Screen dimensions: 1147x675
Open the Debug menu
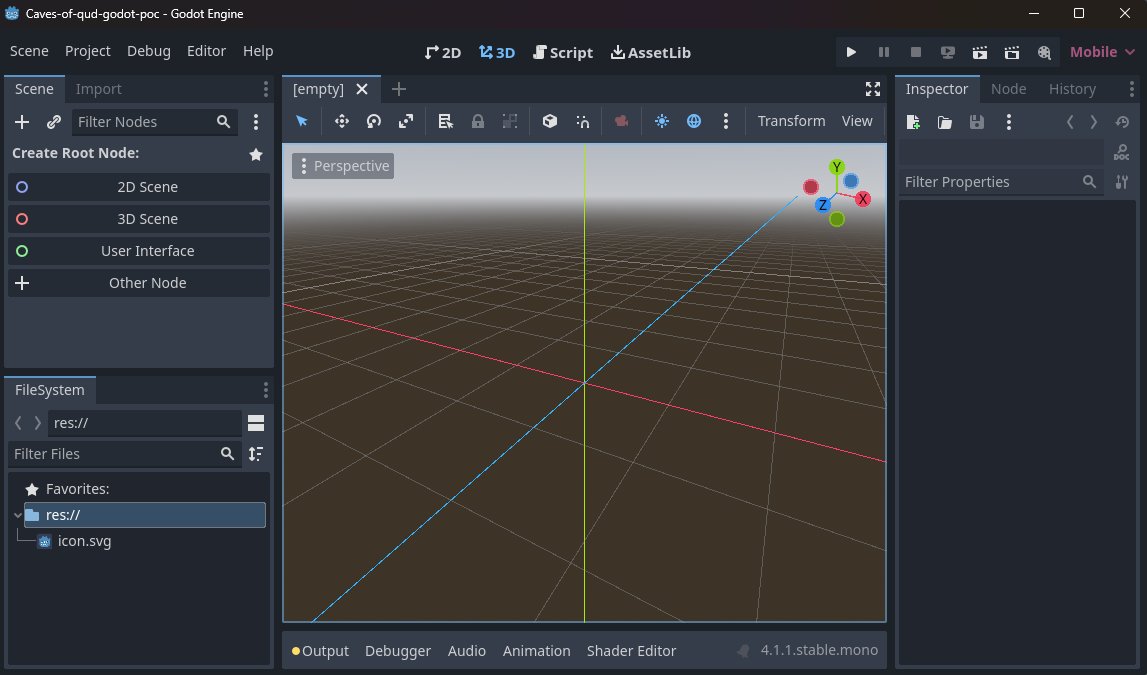[149, 51]
